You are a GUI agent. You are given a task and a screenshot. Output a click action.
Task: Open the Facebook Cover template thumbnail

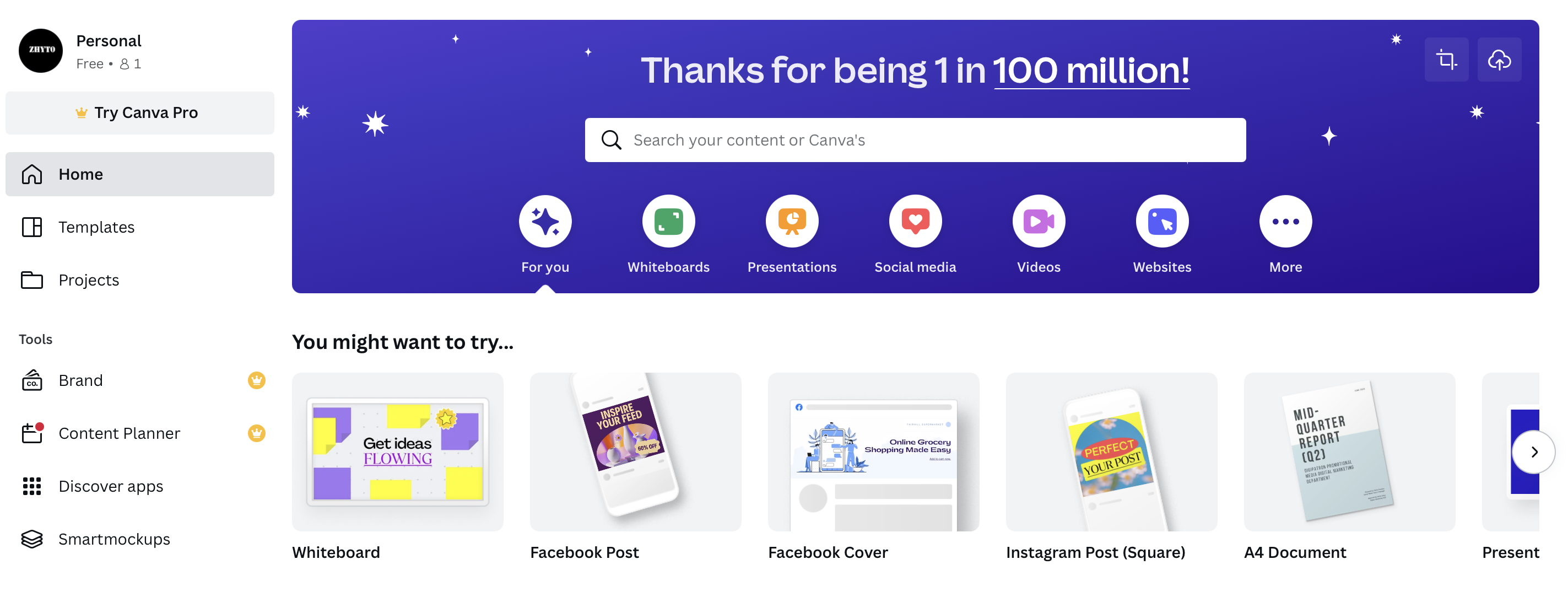point(873,451)
